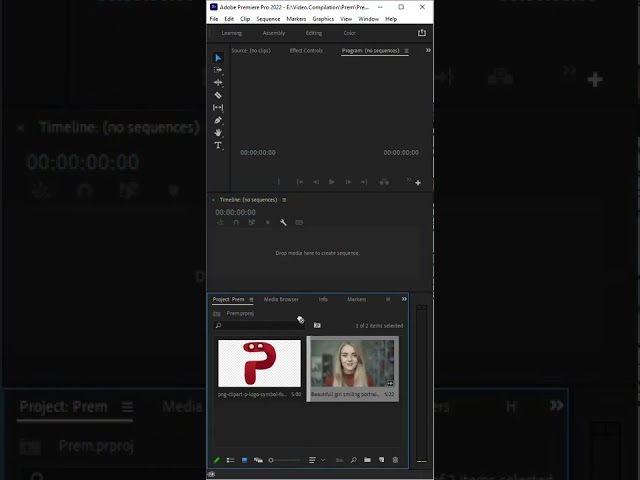Open the File menu

coord(214,19)
